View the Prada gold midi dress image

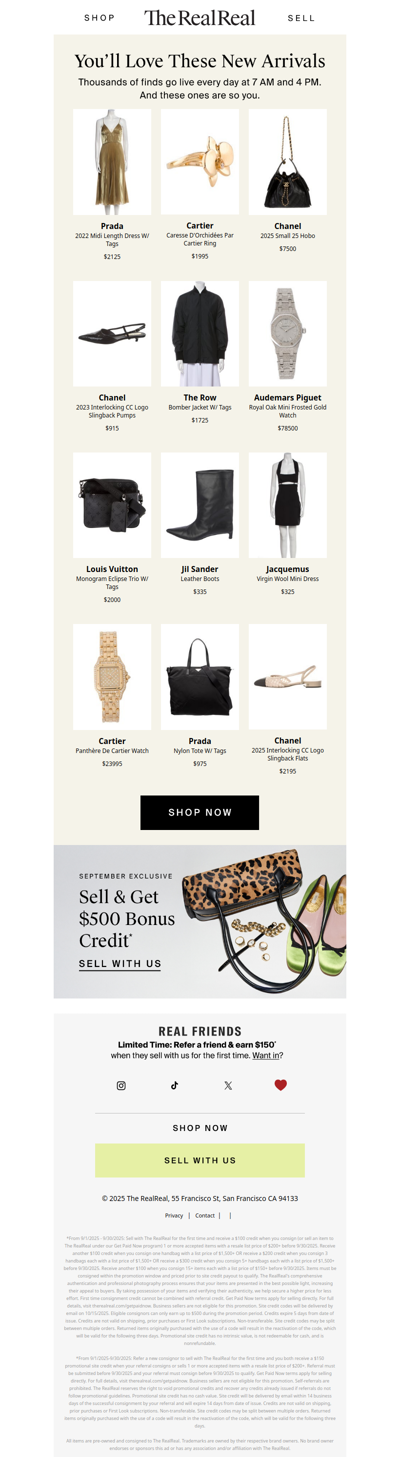click(x=112, y=162)
